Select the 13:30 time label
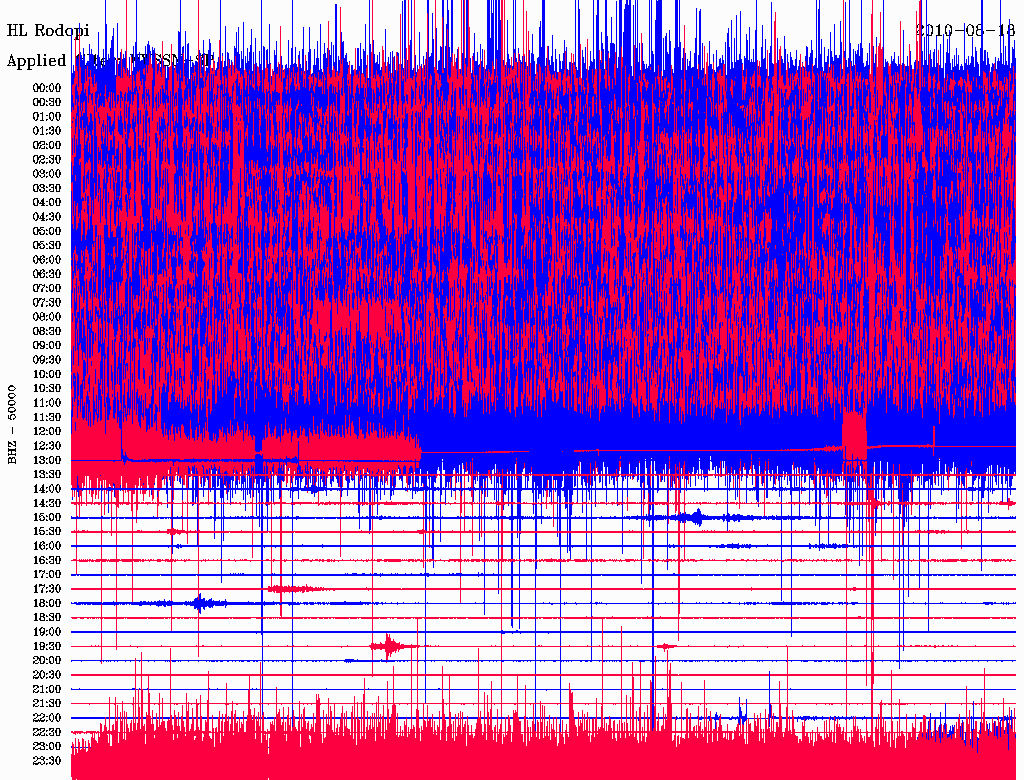 tap(46, 475)
